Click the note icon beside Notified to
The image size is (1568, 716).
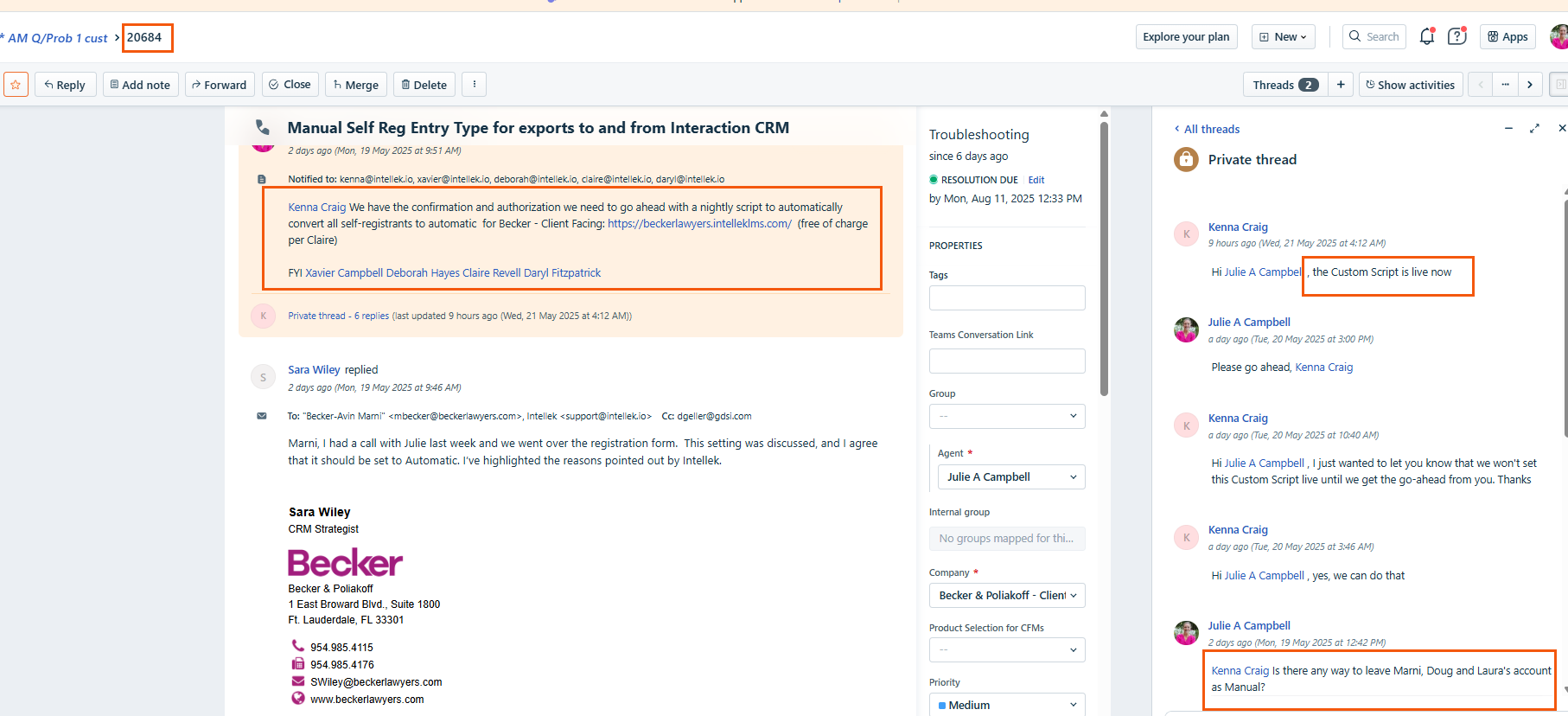click(262, 180)
